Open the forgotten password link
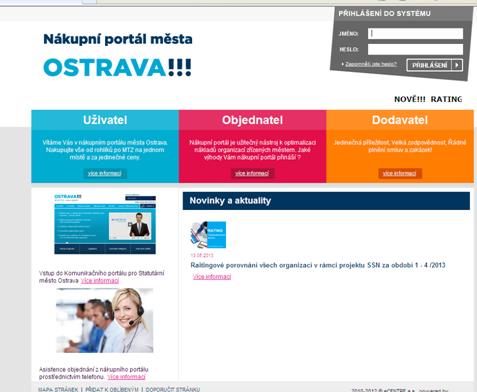The image size is (477, 392). click(371, 64)
